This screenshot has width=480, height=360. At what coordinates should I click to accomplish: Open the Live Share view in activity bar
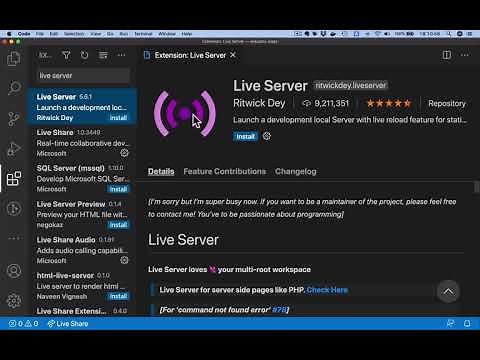14,209
